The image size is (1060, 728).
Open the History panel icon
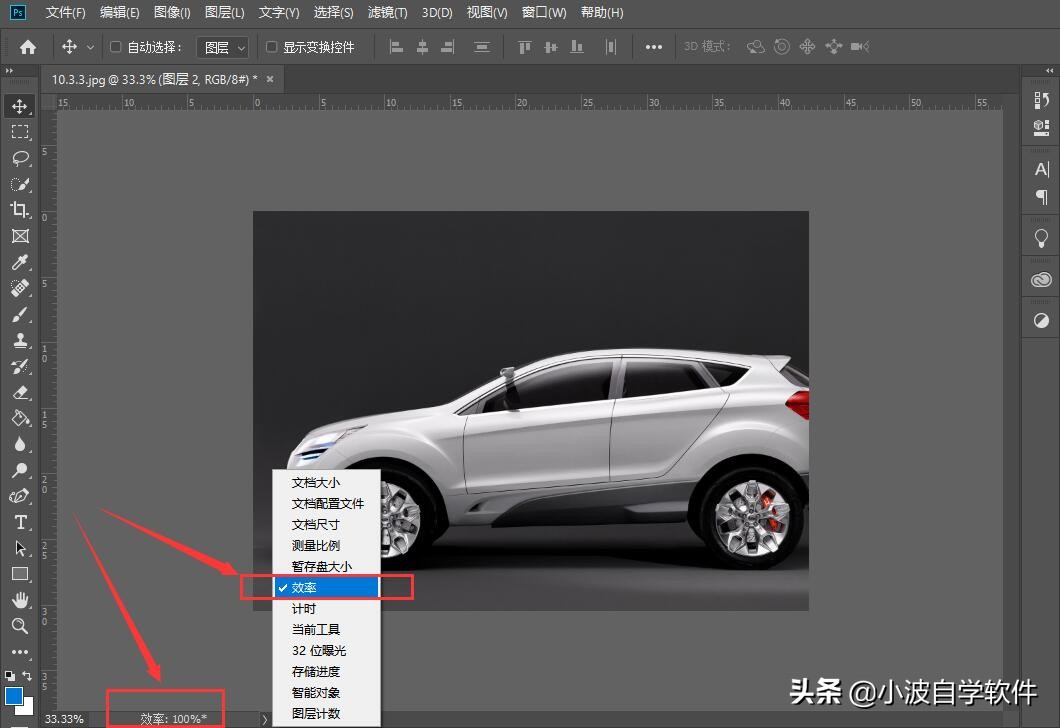pos(1041,100)
